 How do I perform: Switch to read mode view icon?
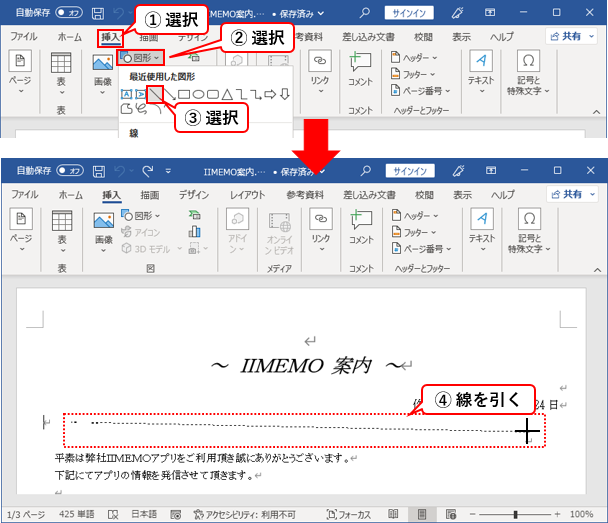(393, 514)
